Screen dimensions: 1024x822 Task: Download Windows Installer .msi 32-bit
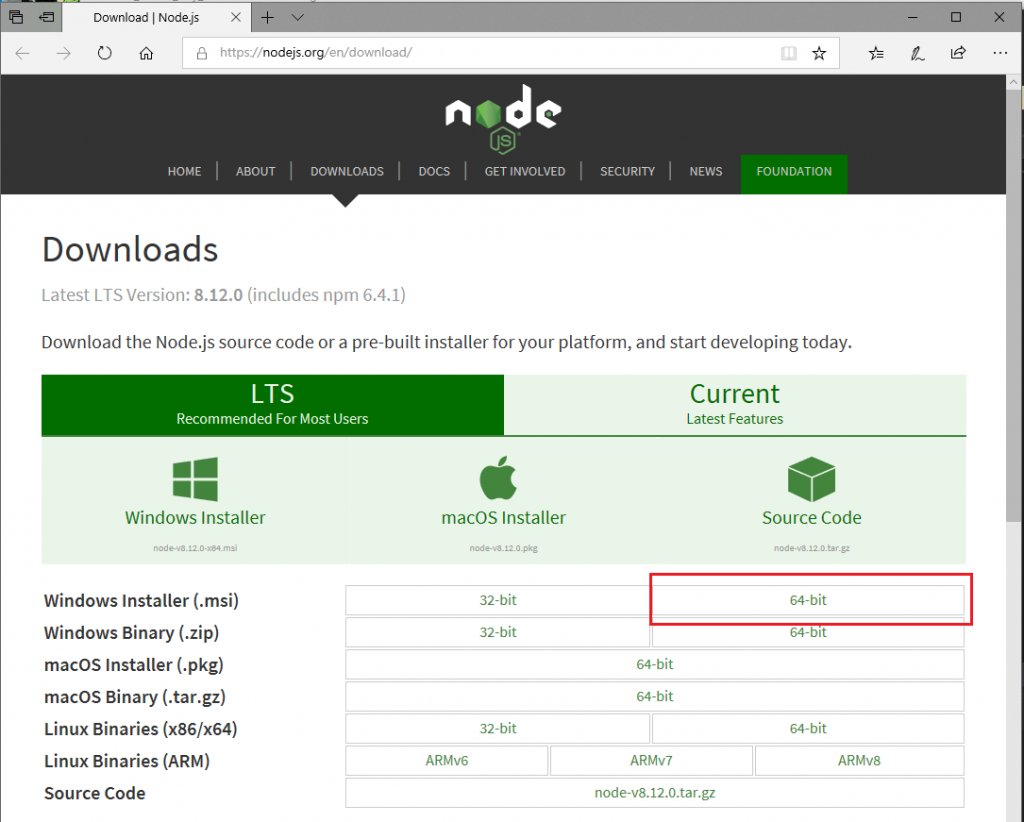tap(498, 600)
